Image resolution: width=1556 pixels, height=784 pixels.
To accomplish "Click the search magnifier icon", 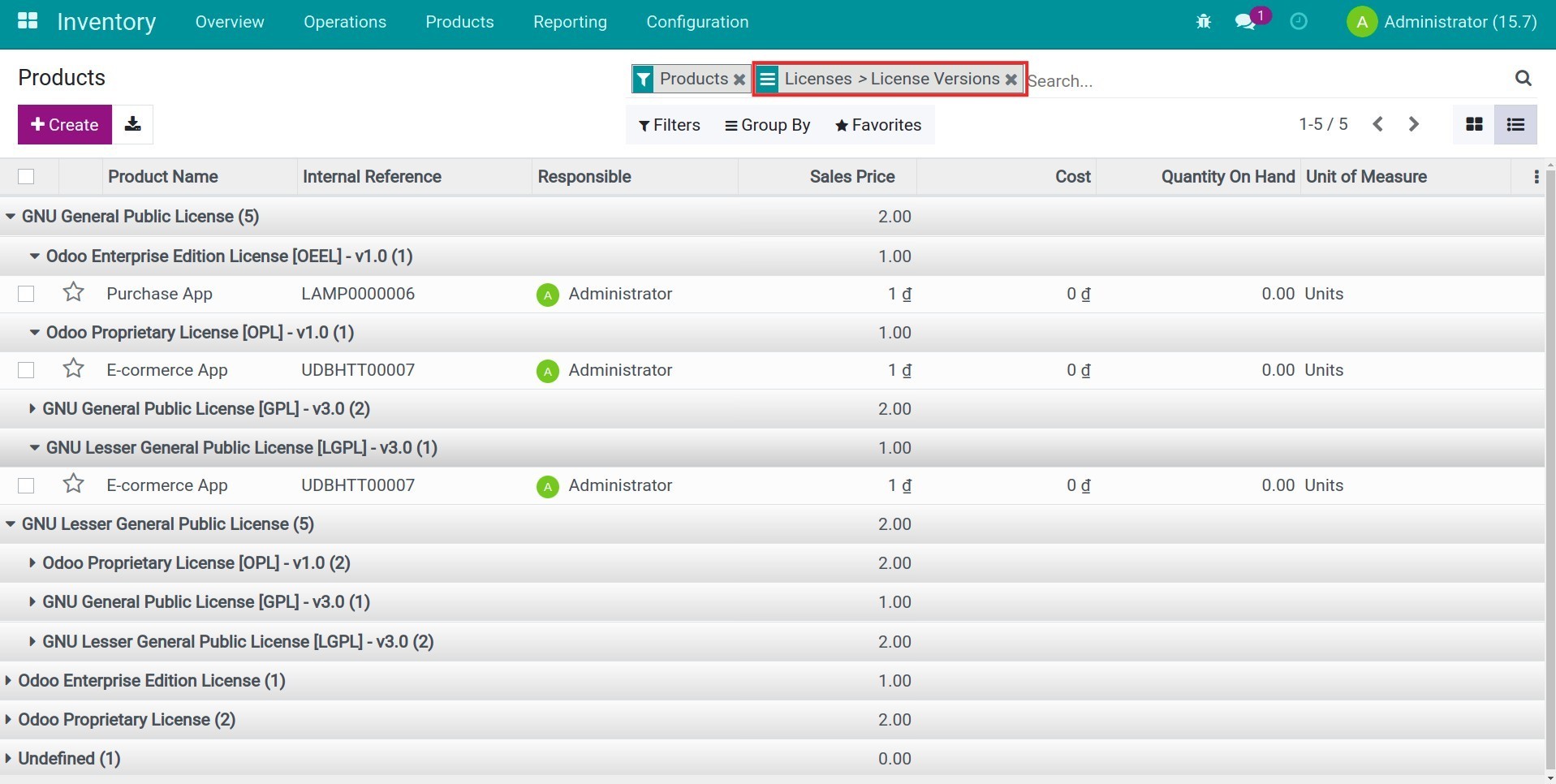I will (1522, 78).
